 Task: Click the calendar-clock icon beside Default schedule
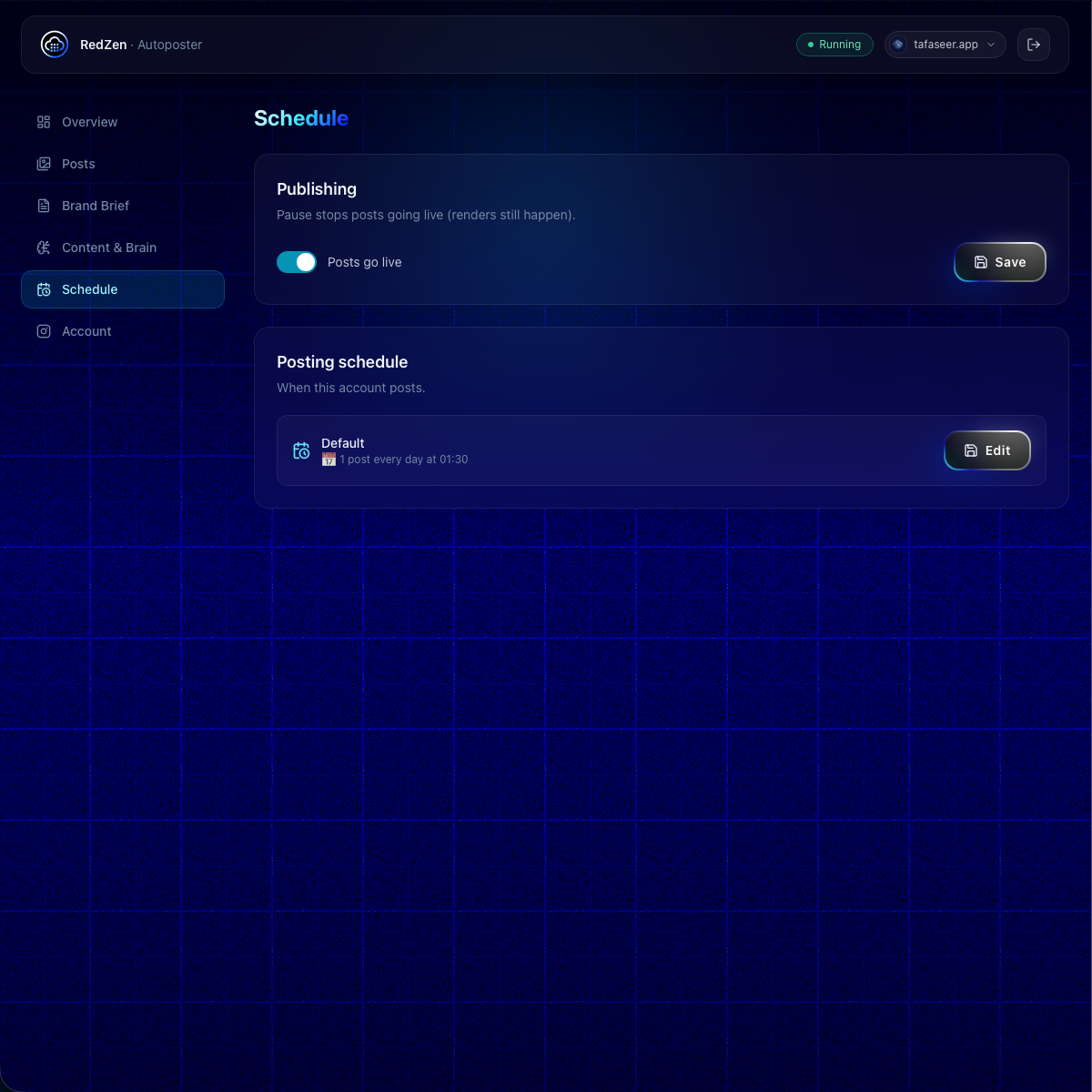[301, 450]
